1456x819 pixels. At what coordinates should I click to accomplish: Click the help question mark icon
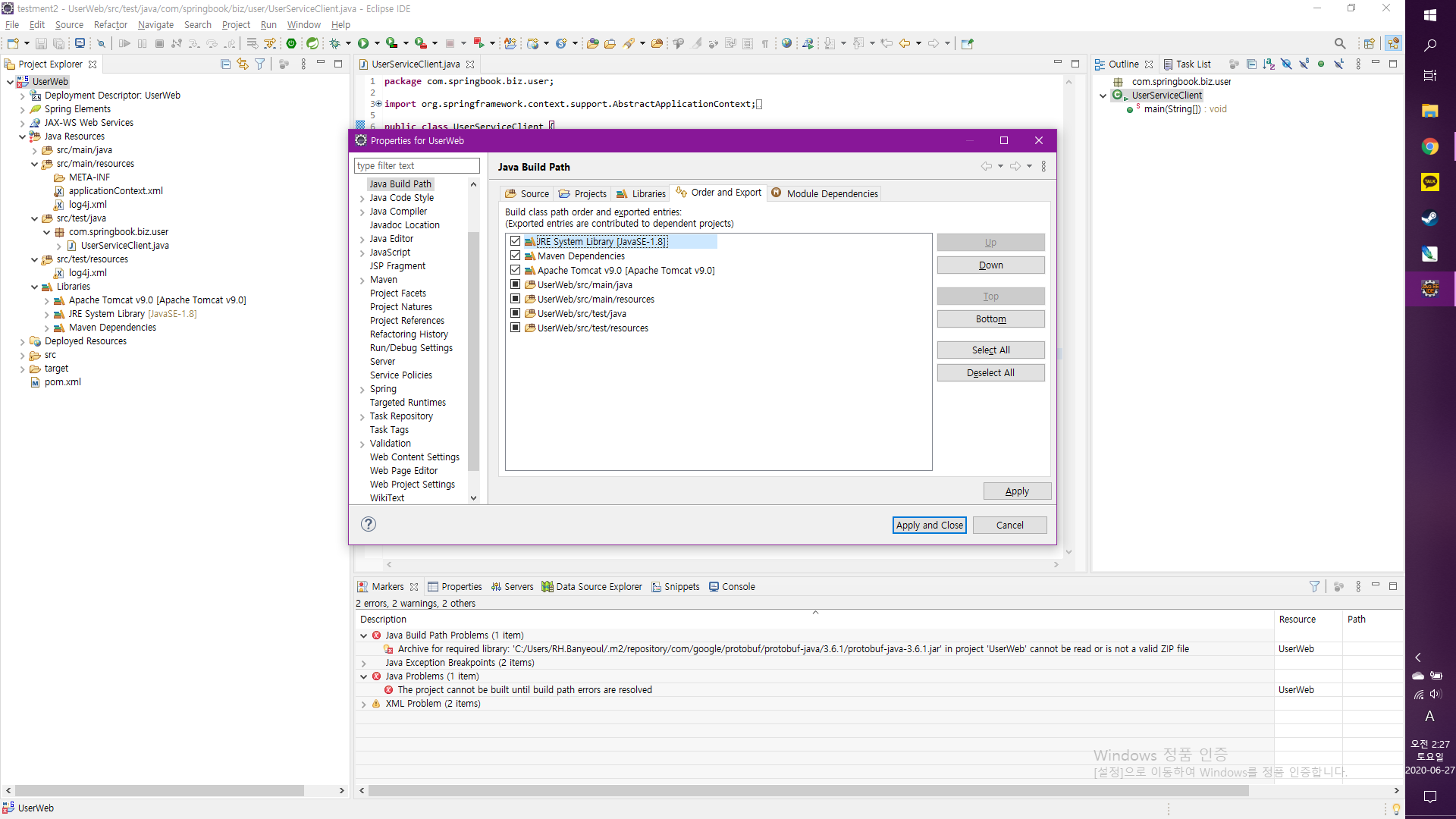(x=369, y=524)
